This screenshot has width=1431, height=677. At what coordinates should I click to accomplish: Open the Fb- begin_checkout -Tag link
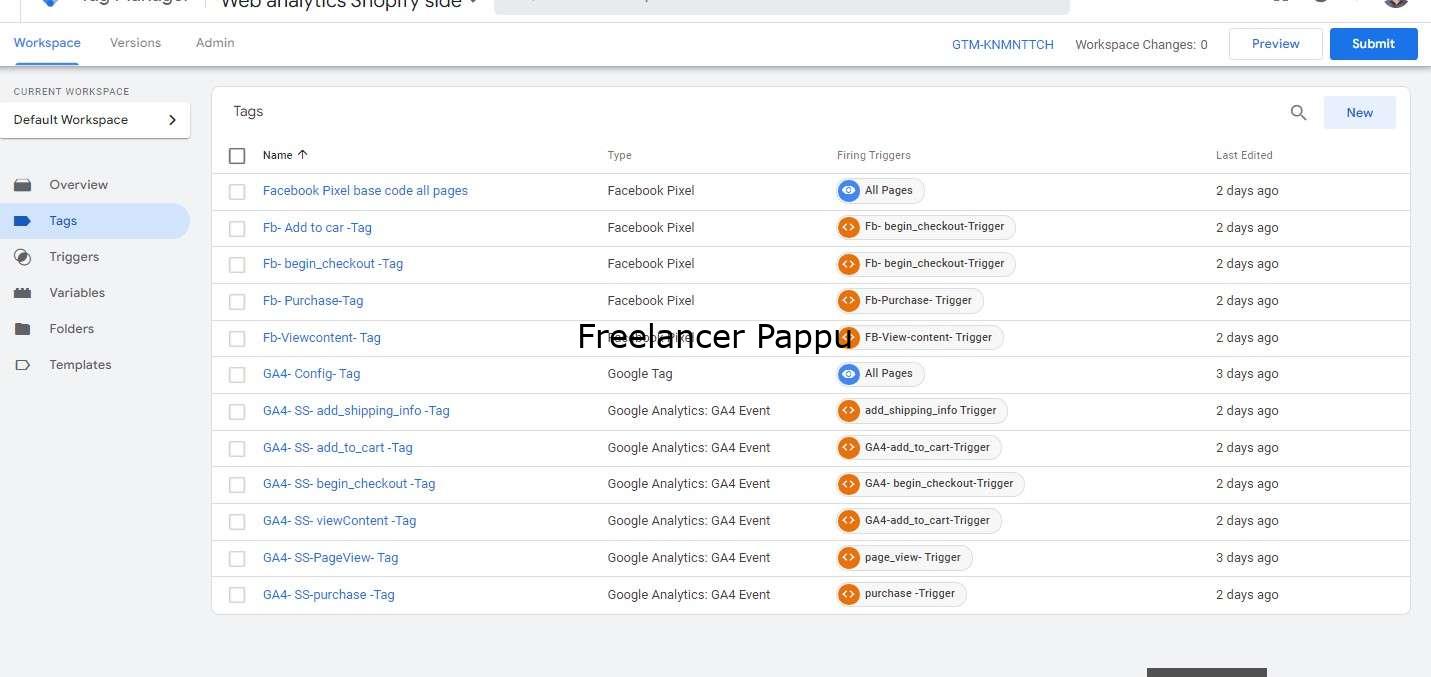(x=333, y=264)
